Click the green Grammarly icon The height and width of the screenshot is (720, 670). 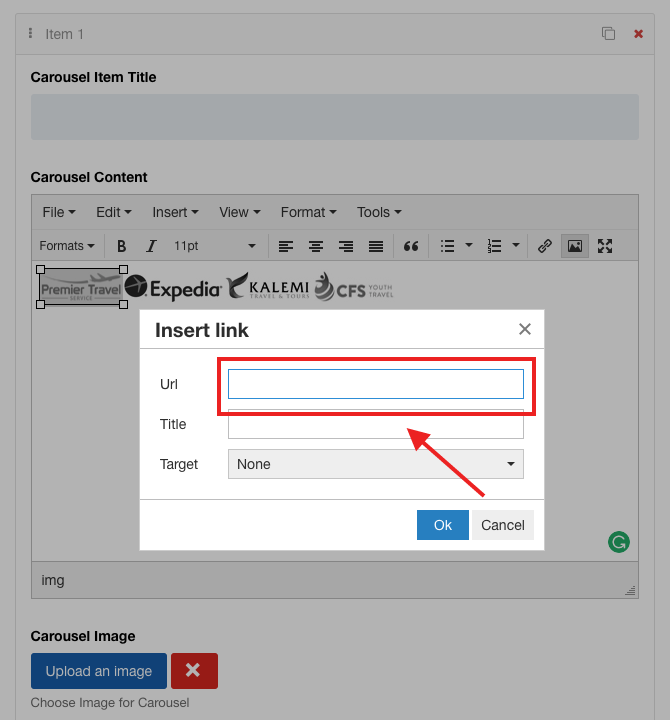[x=619, y=542]
